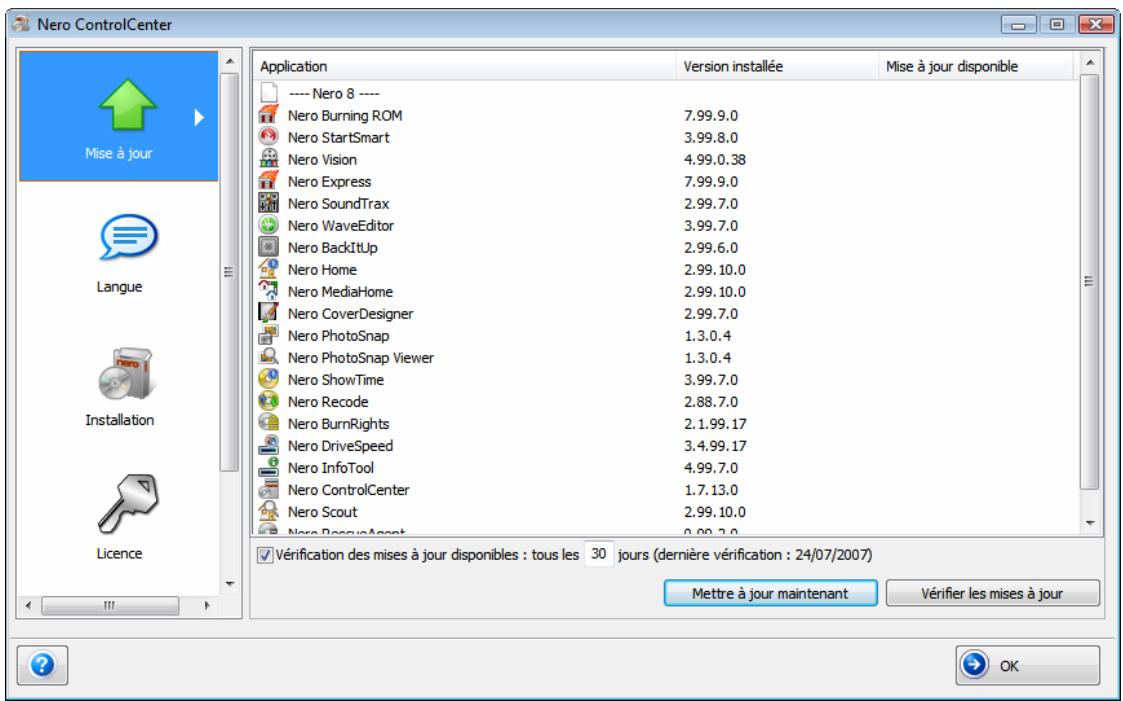Close the Nero ControlCenter window
The image size is (1123, 701).
1096,24
